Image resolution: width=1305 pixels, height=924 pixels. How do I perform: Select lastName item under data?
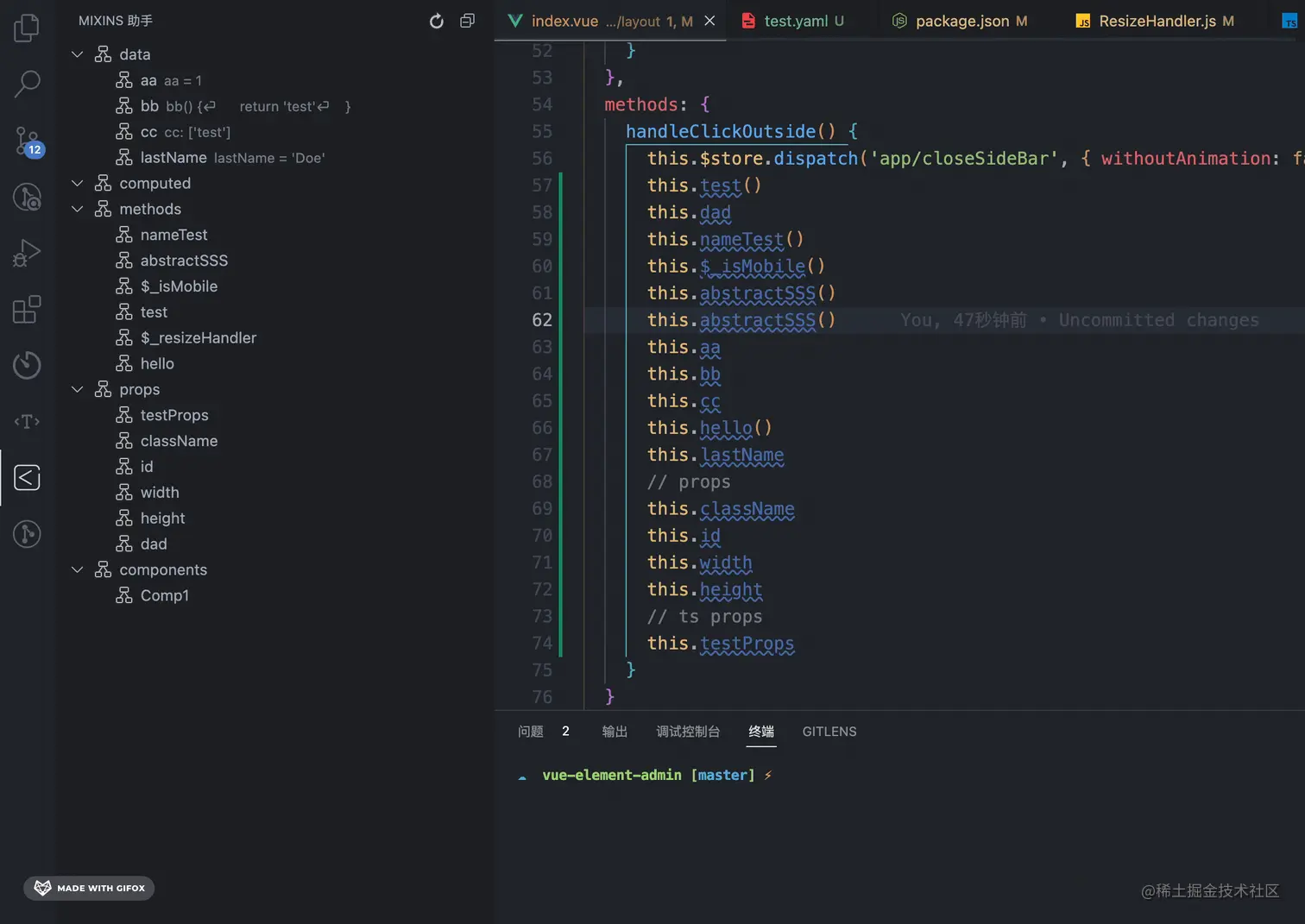(274, 158)
